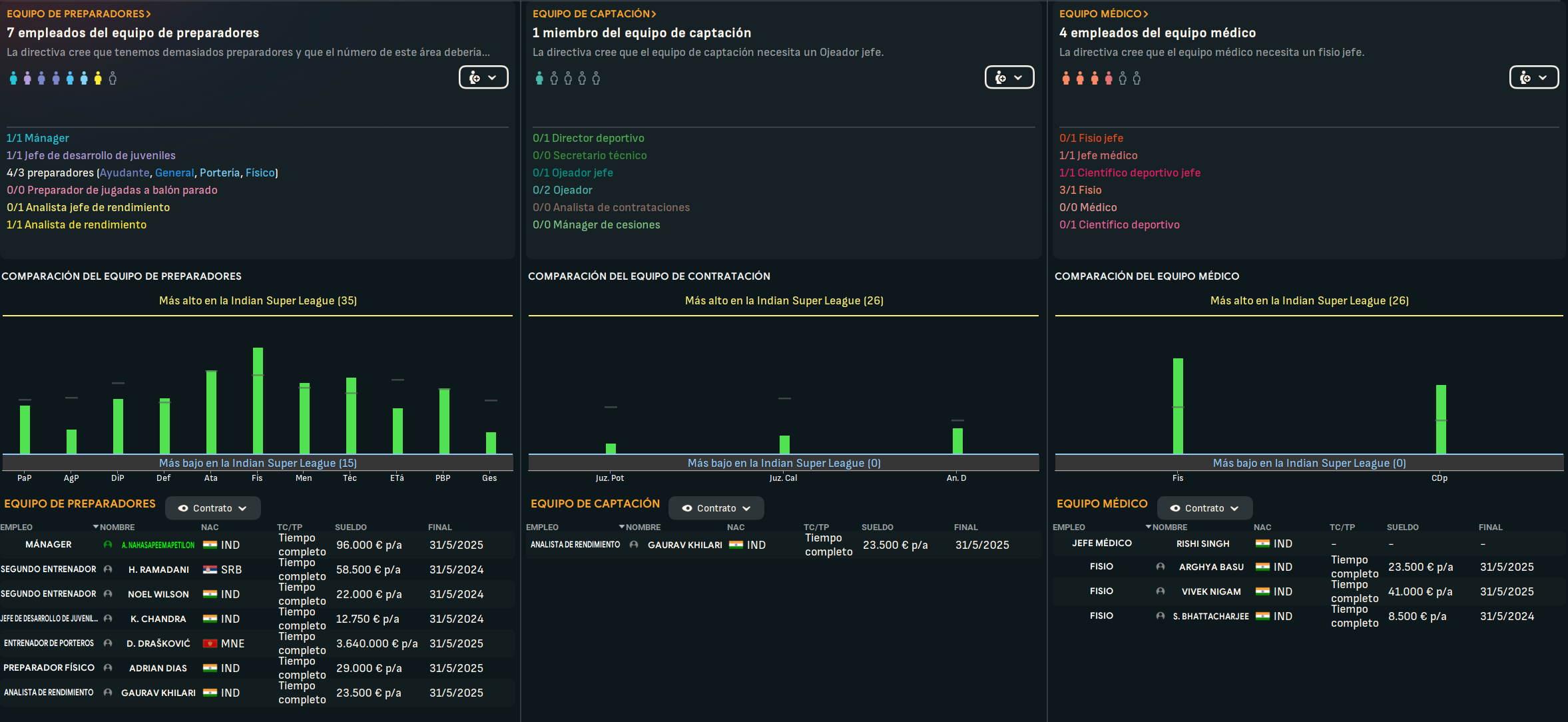Select the An. D bar in contratación chart
1568x722 pixels.
957,441
